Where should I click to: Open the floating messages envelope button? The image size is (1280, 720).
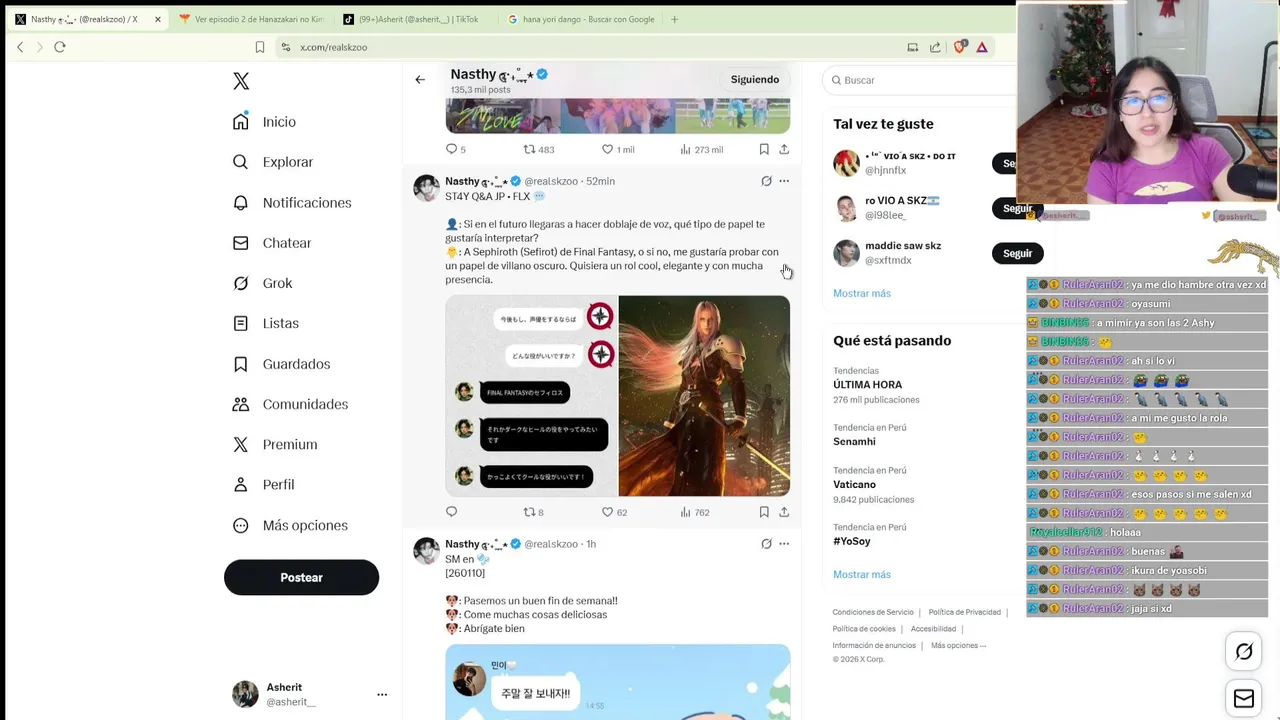1244,699
